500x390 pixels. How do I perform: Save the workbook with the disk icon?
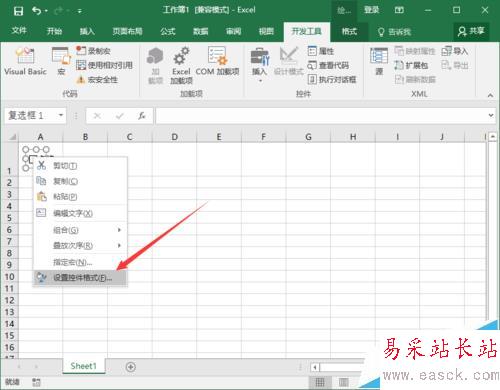pyautogui.click(x=18, y=11)
